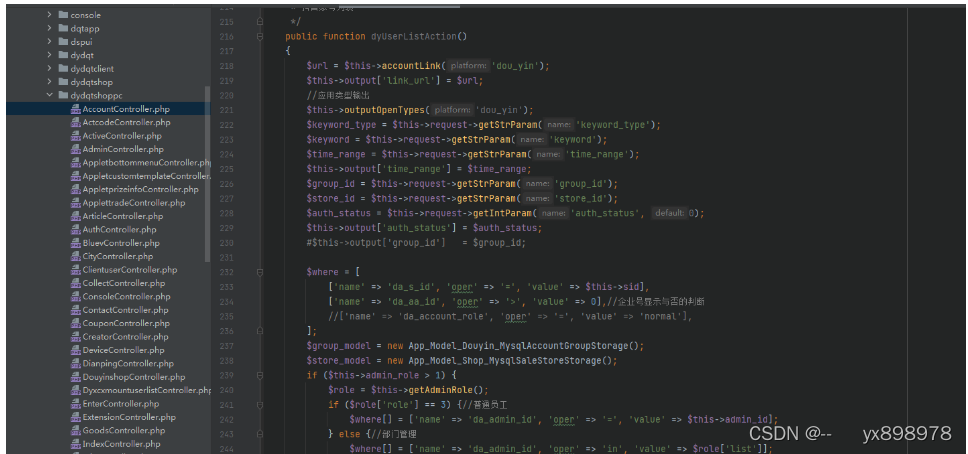Click PHP file icon of CityController.php
Image resolution: width=968 pixels, height=454 pixels.
pyautogui.click(x=75, y=256)
